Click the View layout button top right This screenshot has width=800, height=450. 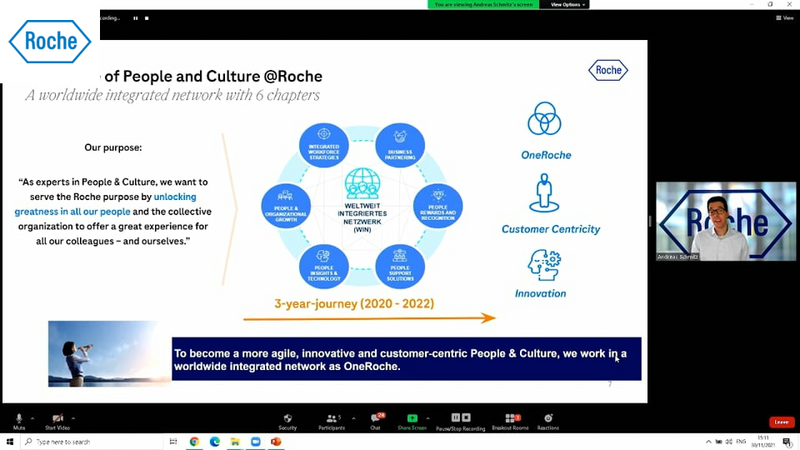coord(785,18)
